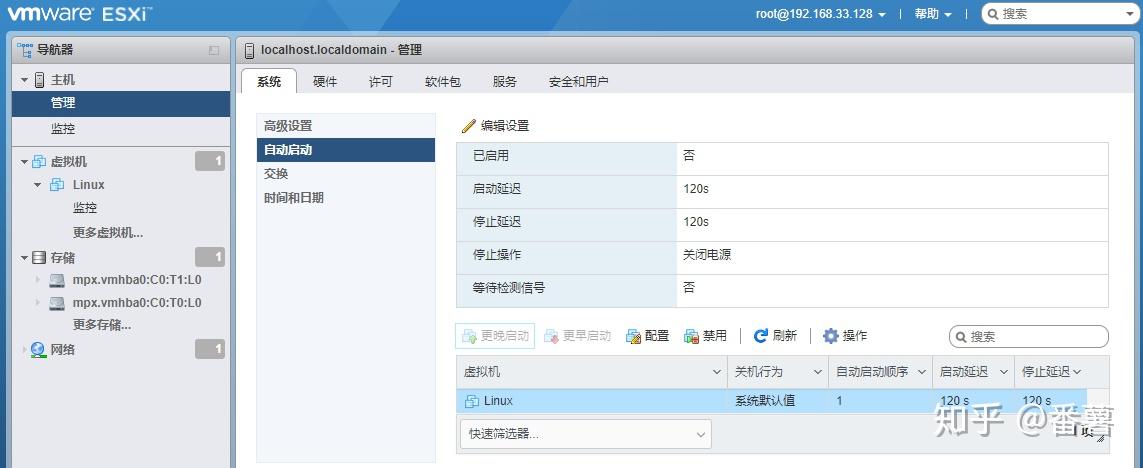Expand the 网络 tree node
This screenshot has height=468, width=1143.
(25, 350)
